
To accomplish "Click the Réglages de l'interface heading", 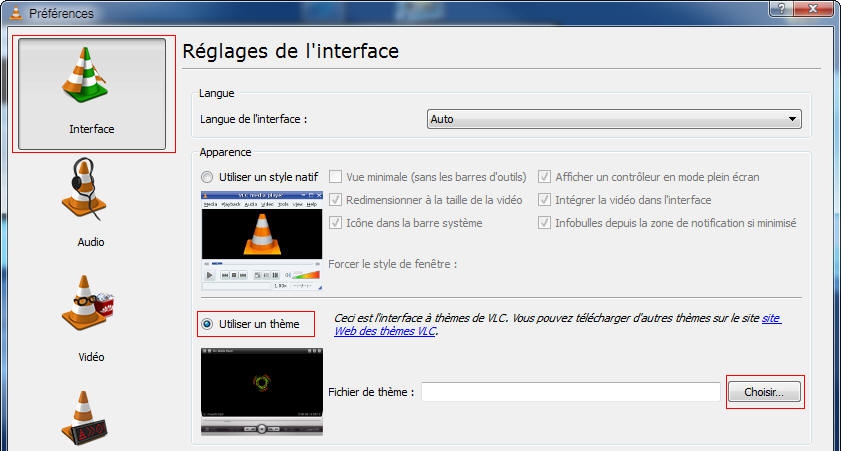I will click(291, 51).
